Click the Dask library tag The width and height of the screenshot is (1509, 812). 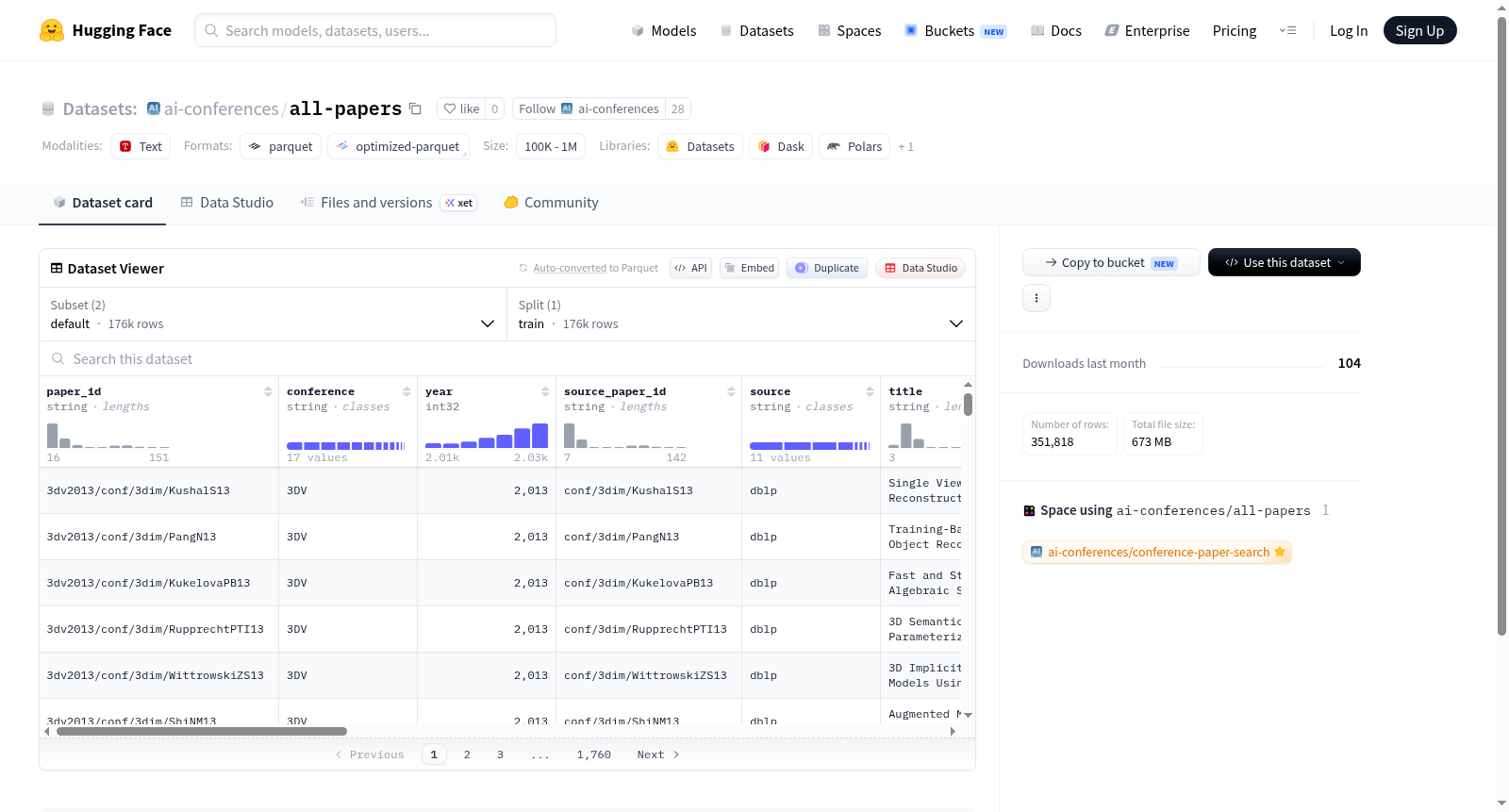(x=781, y=146)
